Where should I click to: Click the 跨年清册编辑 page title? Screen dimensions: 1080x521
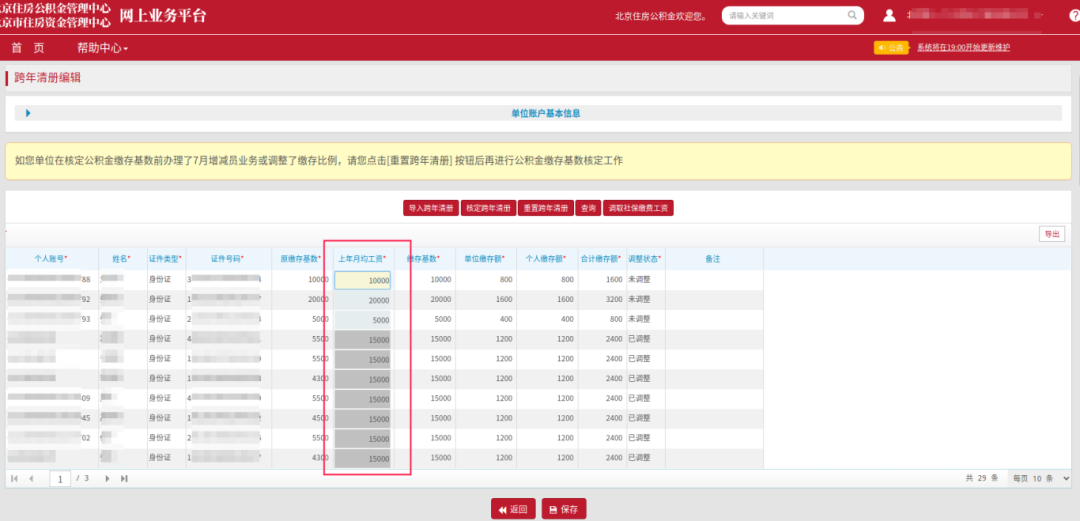pos(48,79)
